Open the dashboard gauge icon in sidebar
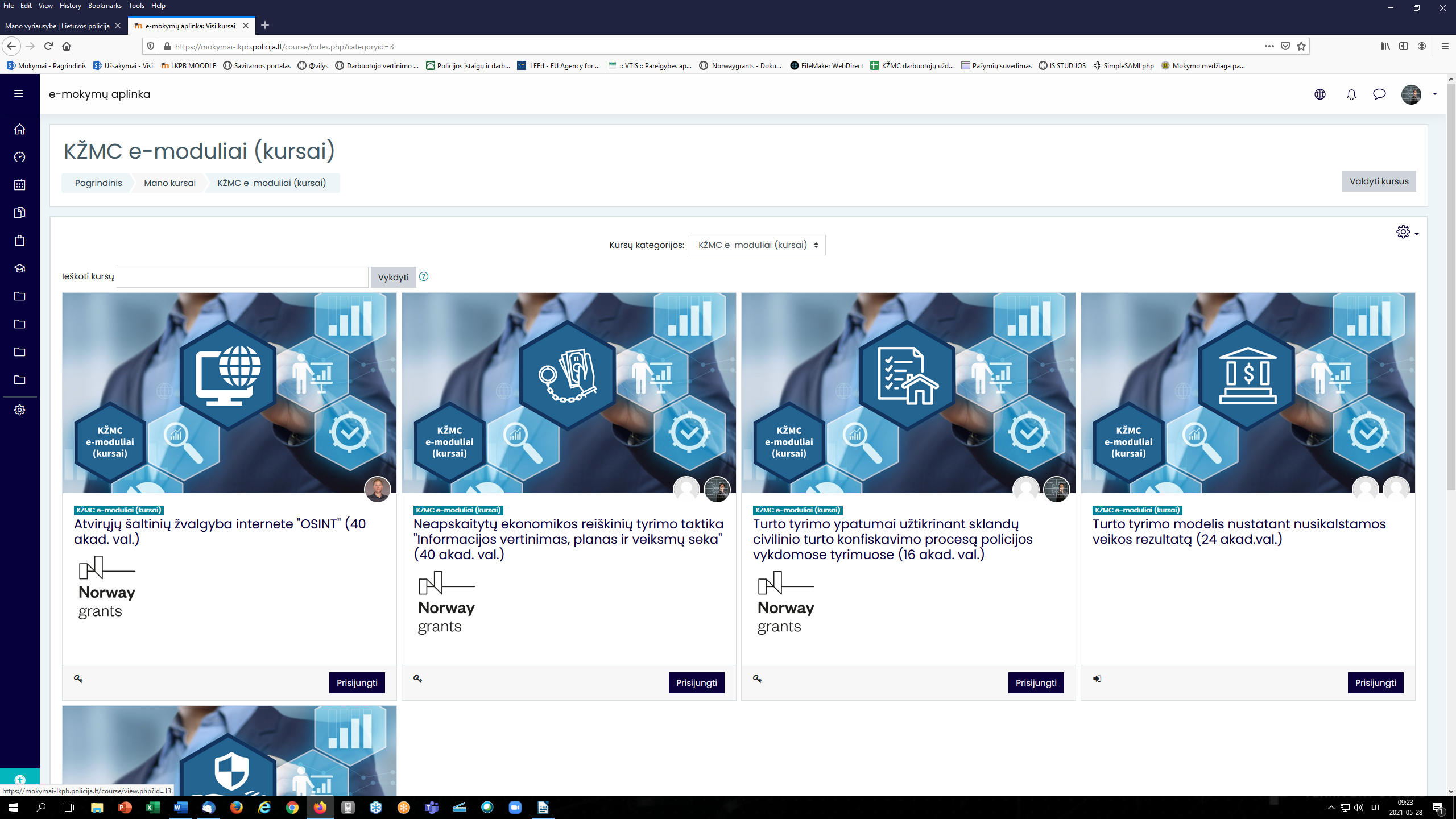Screen dimensions: 1456x819 [x=19, y=157]
